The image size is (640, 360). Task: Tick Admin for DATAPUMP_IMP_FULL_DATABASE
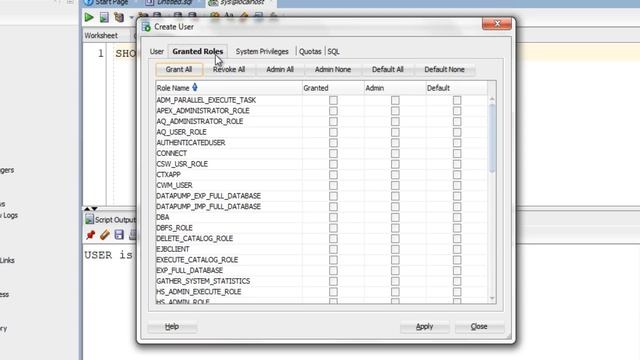(x=395, y=207)
